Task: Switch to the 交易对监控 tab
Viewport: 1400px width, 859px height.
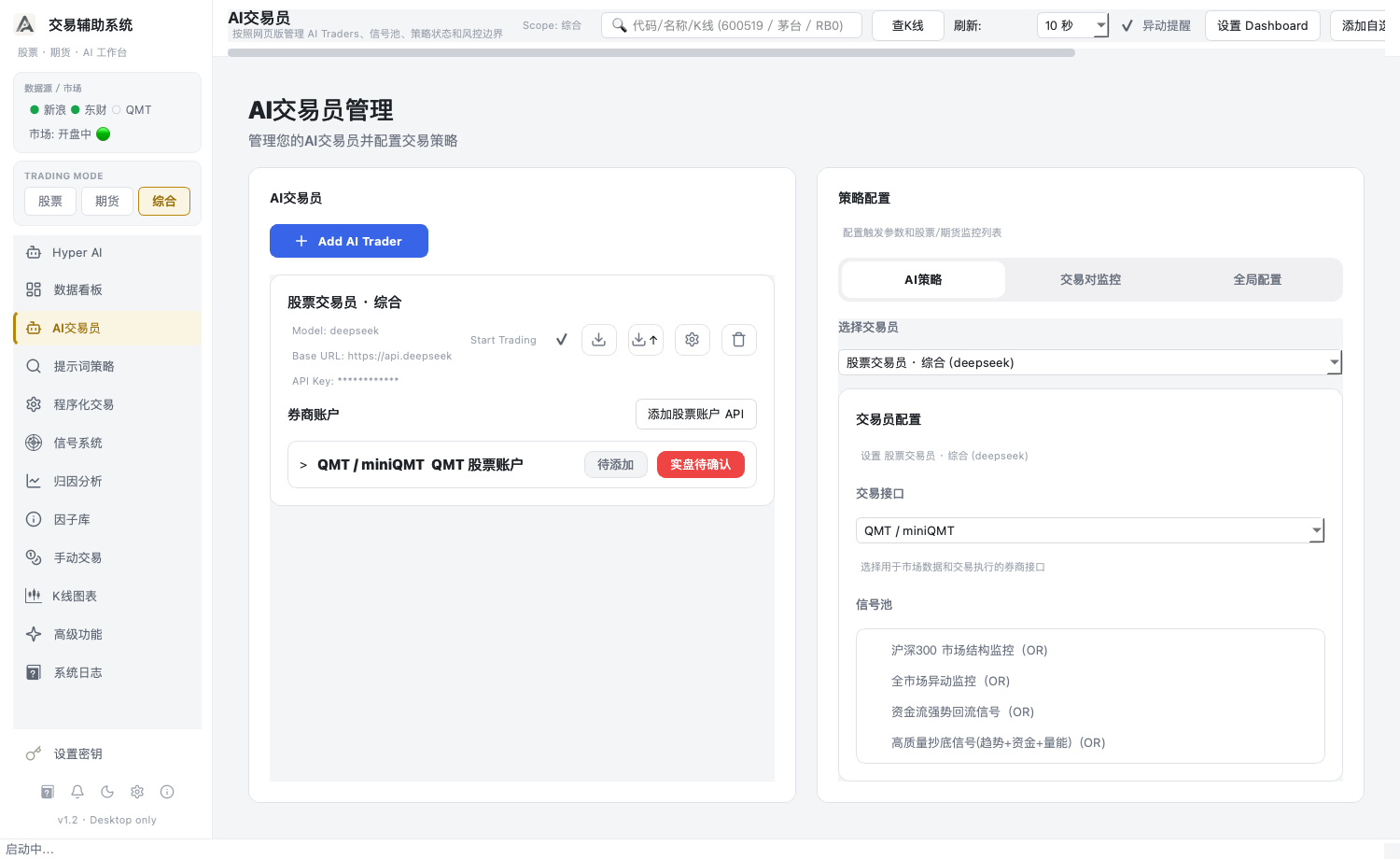Action: click(1090, 279)
